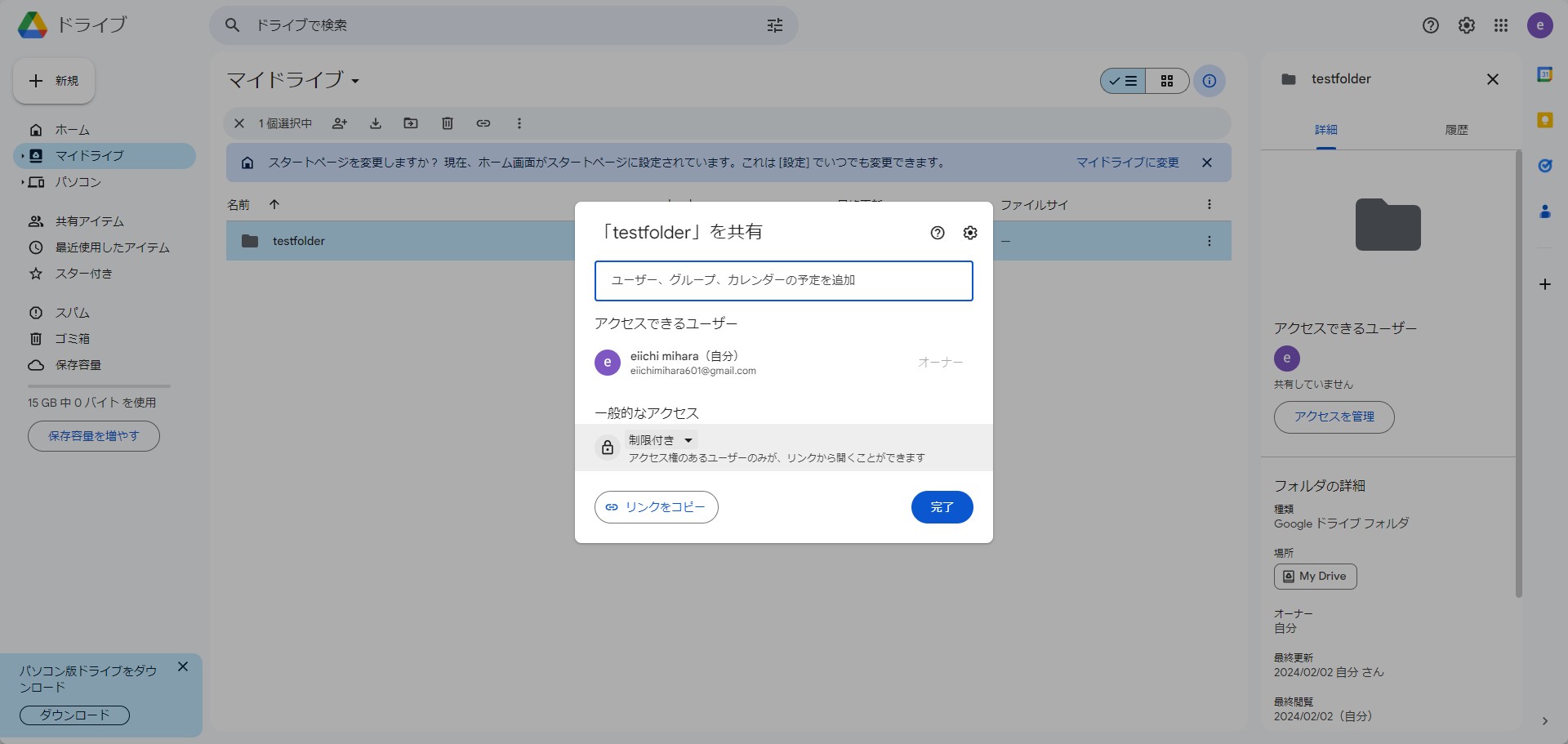Click the リンクをコピー button

657,507
